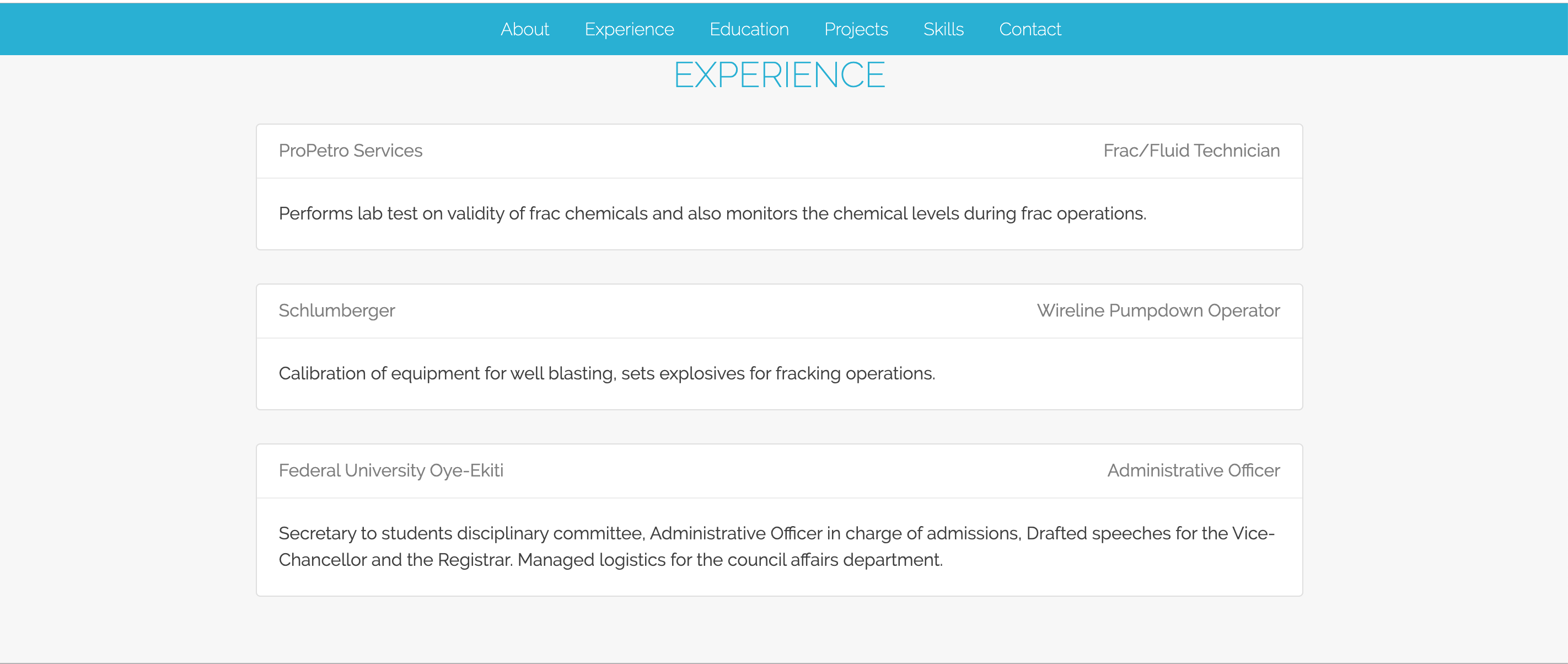
Task: Open the About nav link
Action: click(524, 29)
